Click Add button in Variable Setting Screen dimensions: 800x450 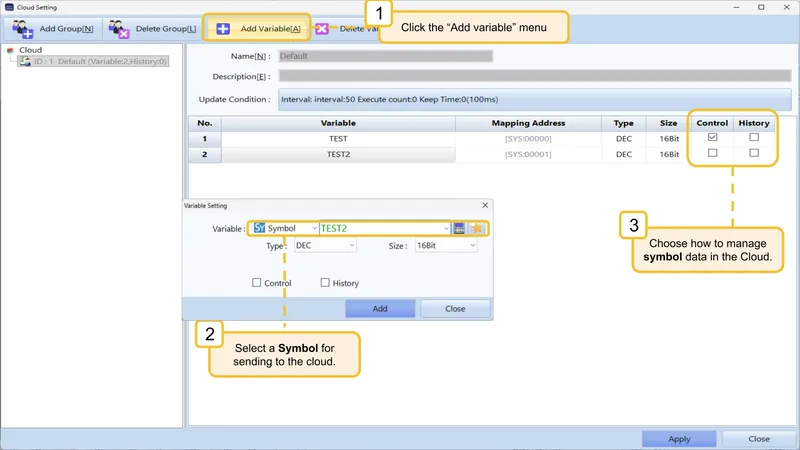[x=380, y=309]
